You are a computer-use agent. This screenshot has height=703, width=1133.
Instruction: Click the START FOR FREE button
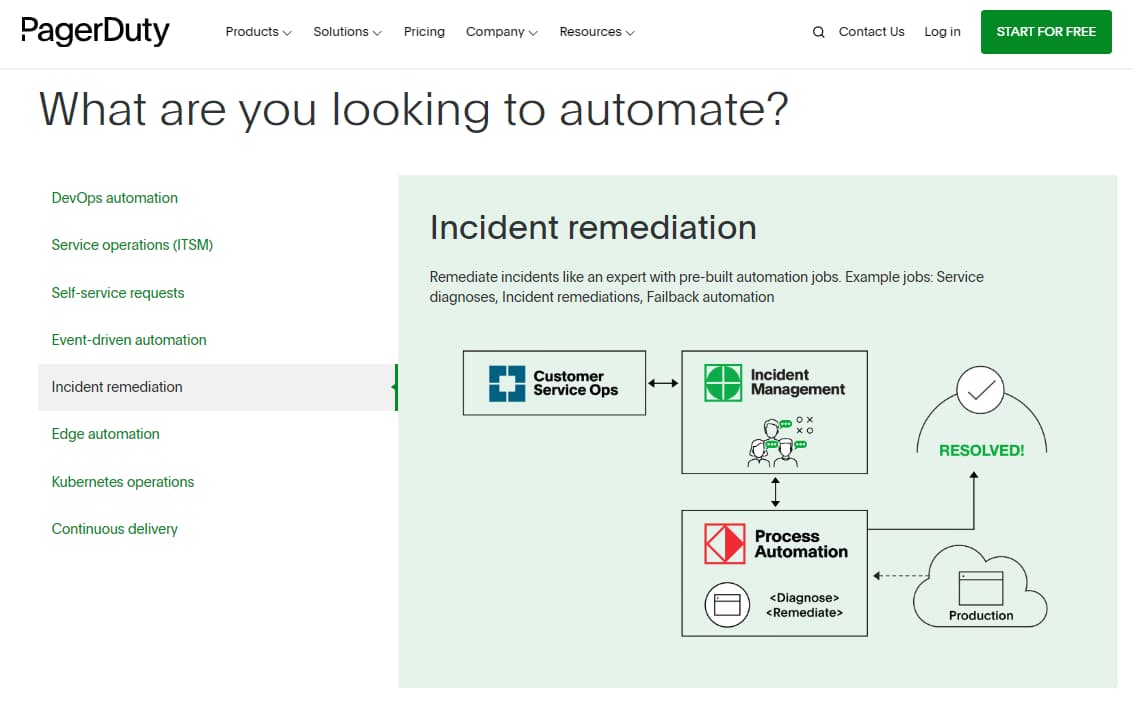pos(1046,32)
